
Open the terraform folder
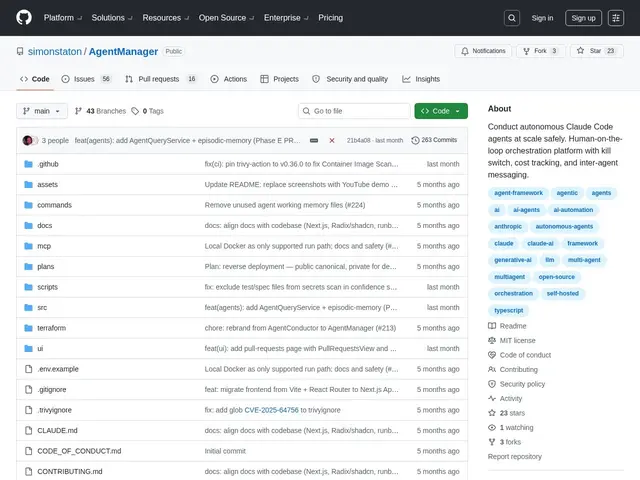tap(51, 328)
